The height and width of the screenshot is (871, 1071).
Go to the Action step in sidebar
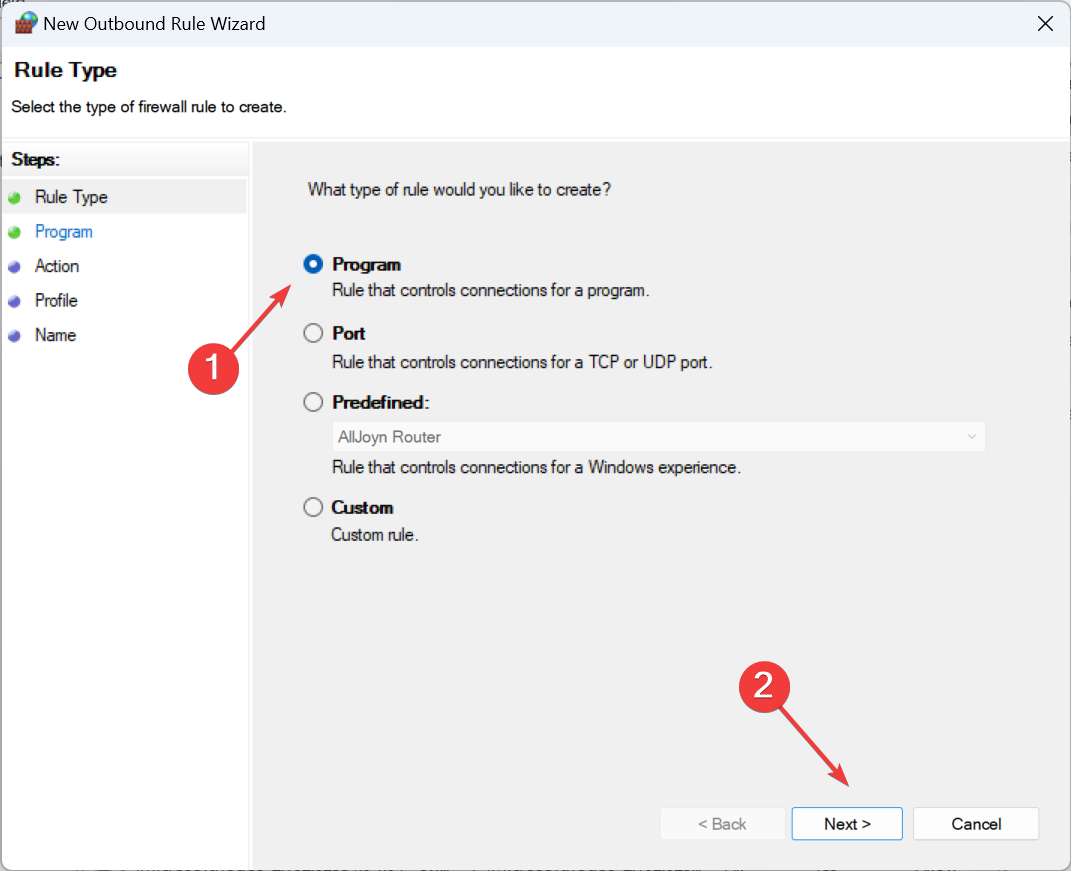pyautogui.click(x=57, y=266)
